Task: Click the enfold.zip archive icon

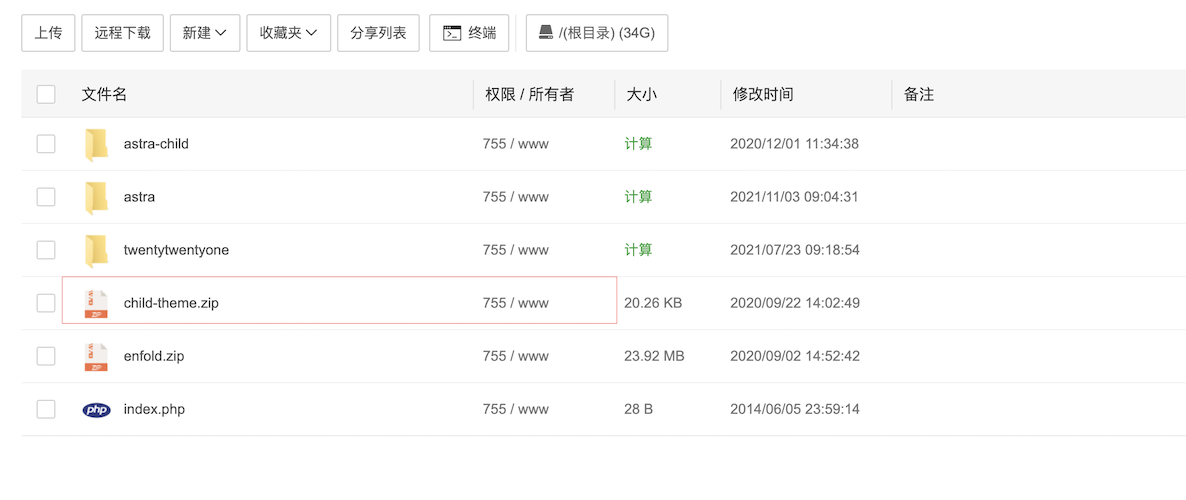Action: tap(96, 356)
